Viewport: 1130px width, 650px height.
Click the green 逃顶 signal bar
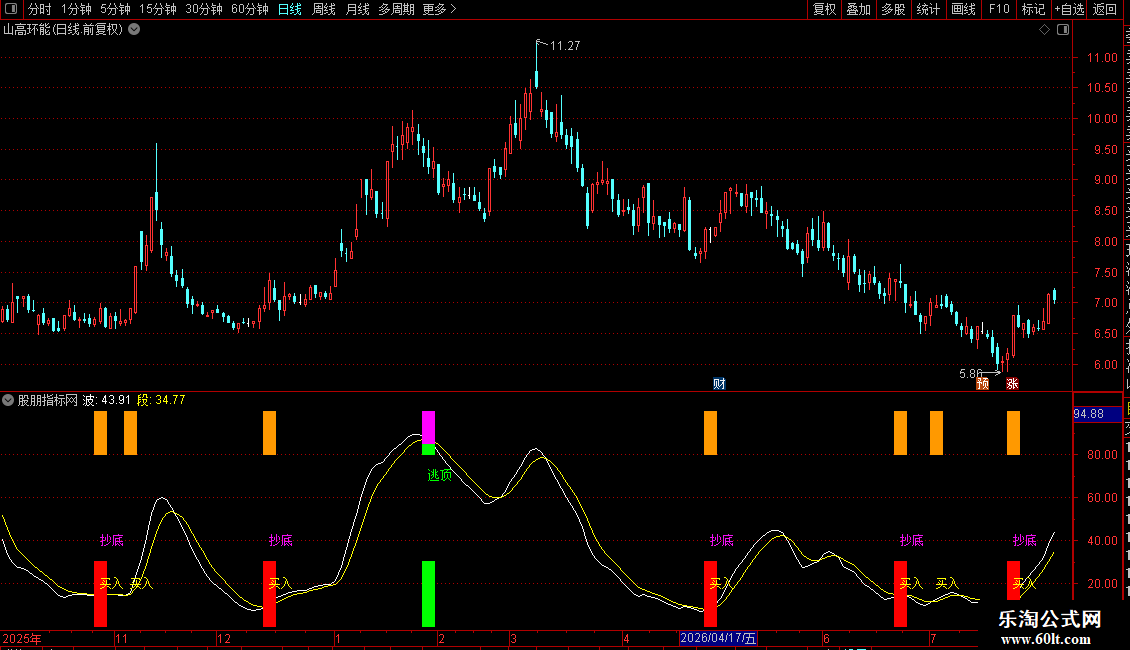[428, 594]
